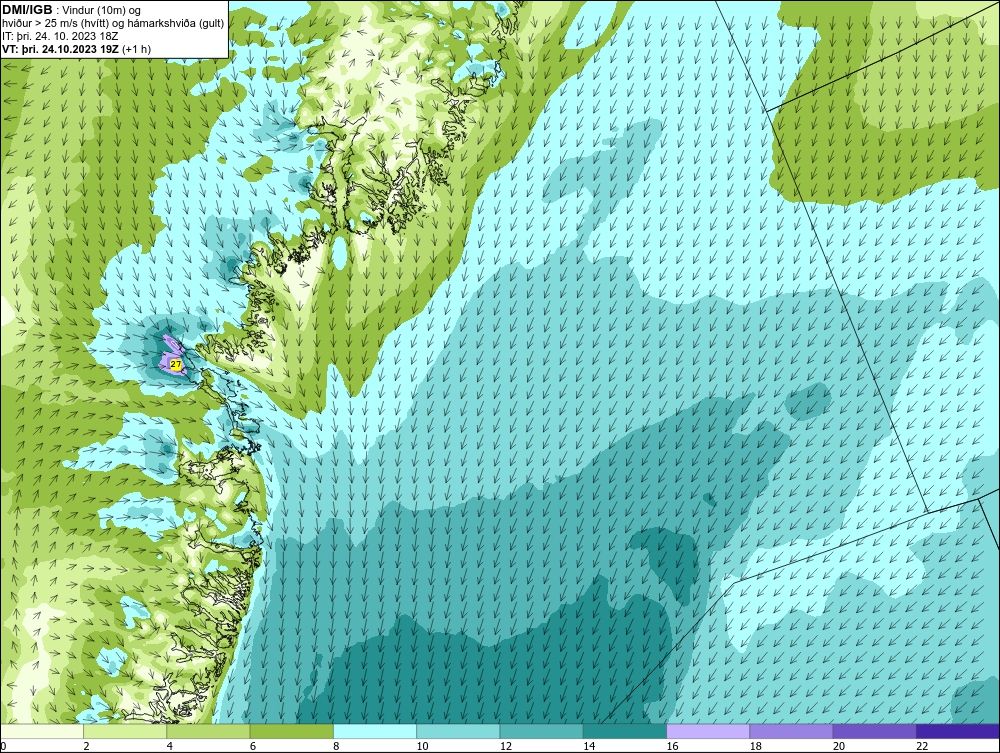The width and height of the screenshot is (1000, 753).
Task: Select the 14-16 m/s dark teal swatch
Action: [x=625, y=731]
